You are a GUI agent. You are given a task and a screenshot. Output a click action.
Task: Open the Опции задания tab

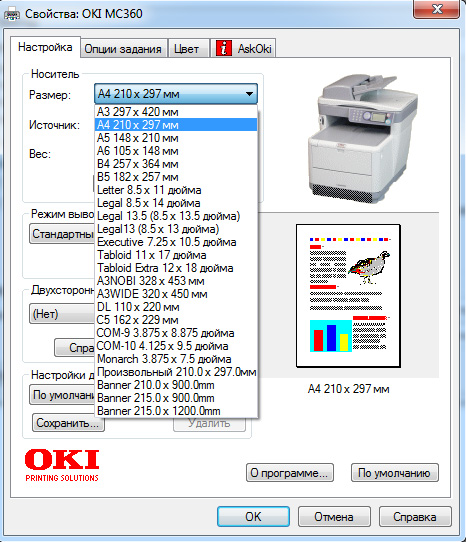point(123,49)
